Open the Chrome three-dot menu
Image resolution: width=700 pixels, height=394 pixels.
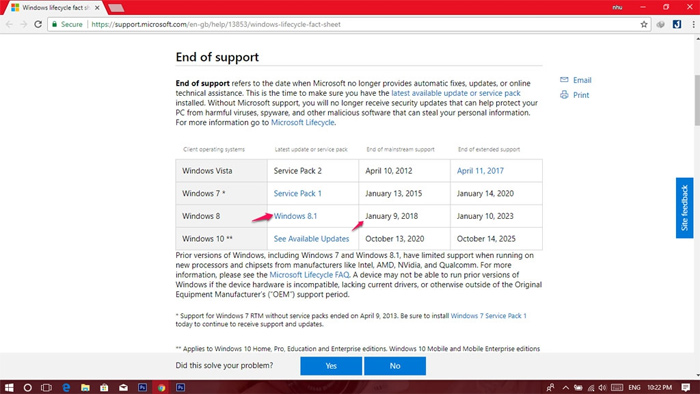(x=693, y=24)
